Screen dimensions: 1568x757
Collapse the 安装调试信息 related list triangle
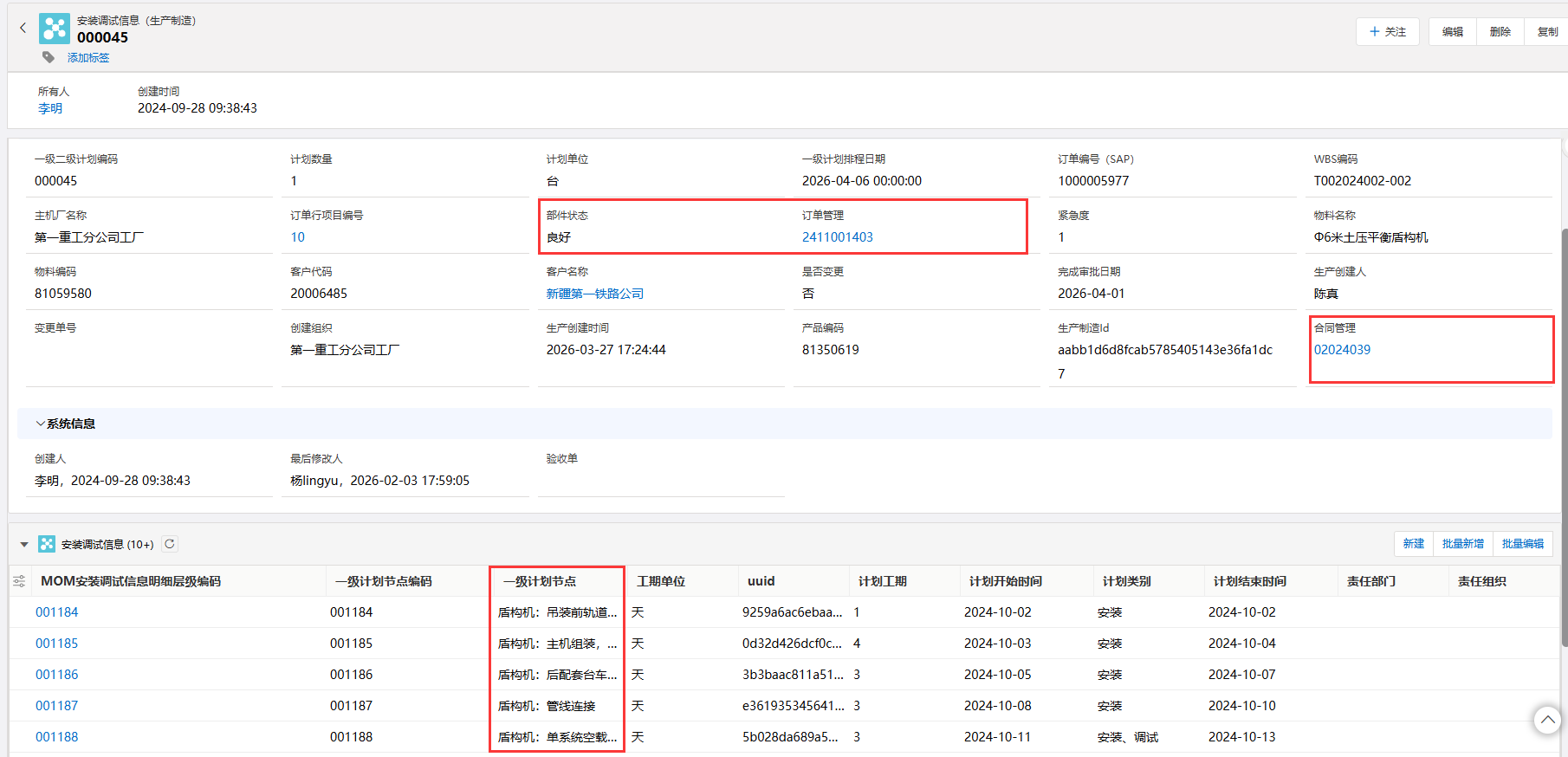pyautogui.click(x=24, y=545)
